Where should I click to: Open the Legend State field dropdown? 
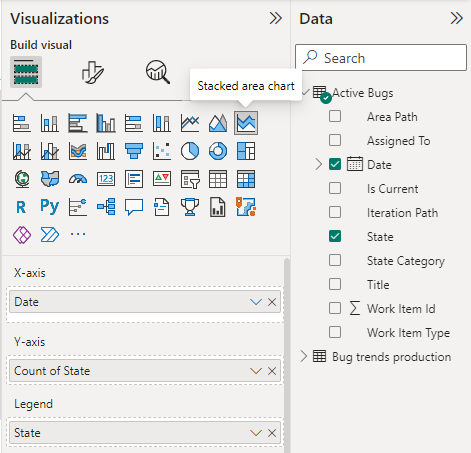click(256, 433)
